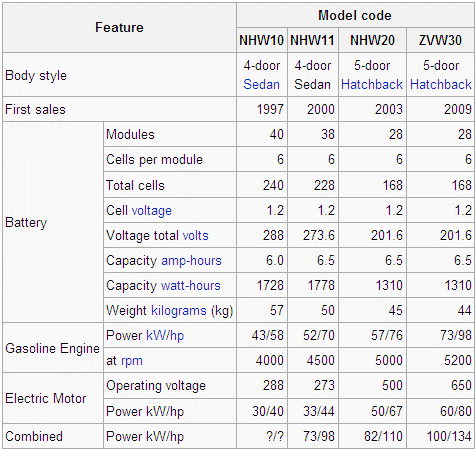Click the Model code header cell

coord(355,15)
